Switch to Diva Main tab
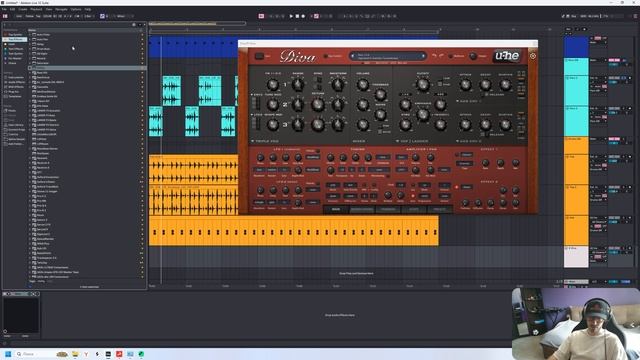The height and width of the screenshot is (360, 640). pyautogui.click(x=336, y=209)
